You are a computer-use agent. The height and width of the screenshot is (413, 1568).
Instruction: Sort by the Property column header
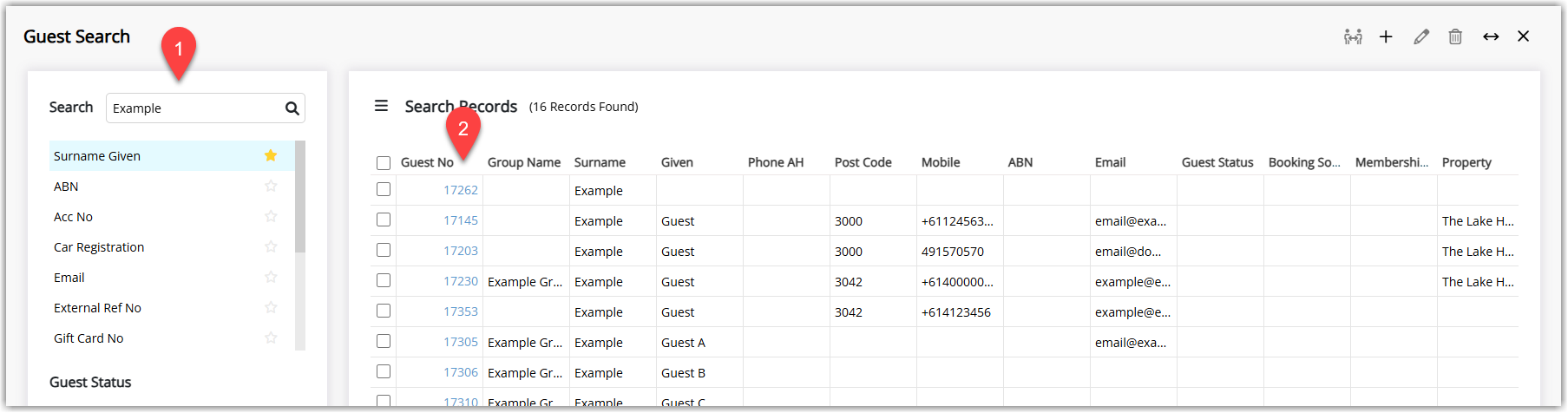coord(1466,162)
